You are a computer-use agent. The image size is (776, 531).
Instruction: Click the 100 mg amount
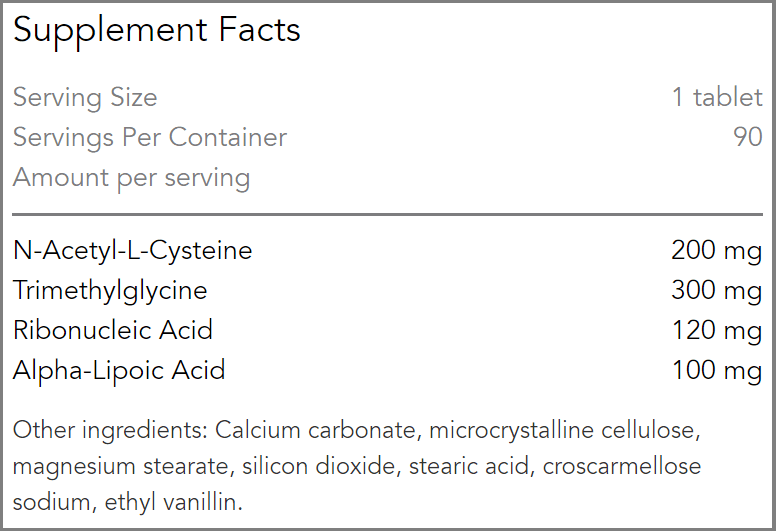pyautogui.click(x=716, y=370)
